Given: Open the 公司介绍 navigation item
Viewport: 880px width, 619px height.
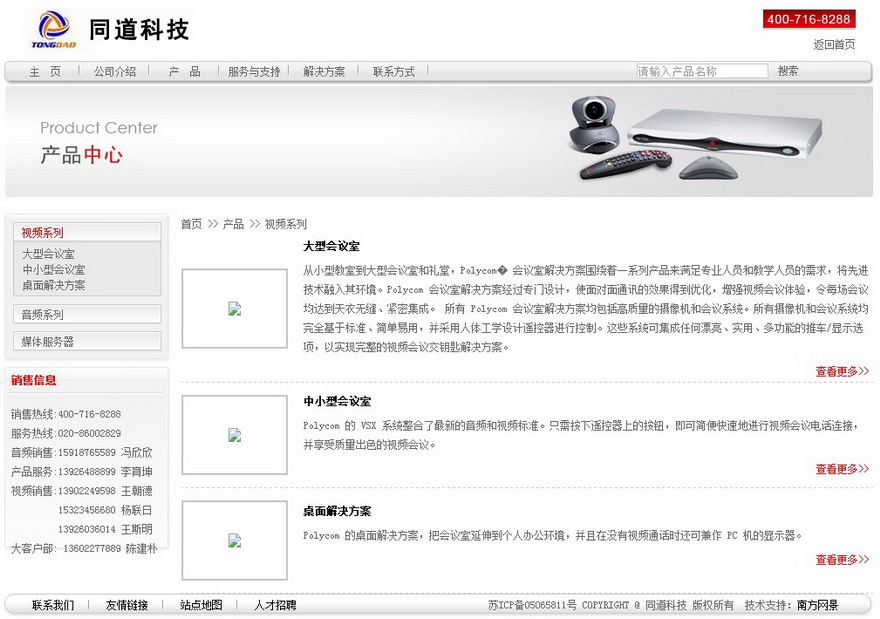Looking at the screenshot, I should coord(114,72).
